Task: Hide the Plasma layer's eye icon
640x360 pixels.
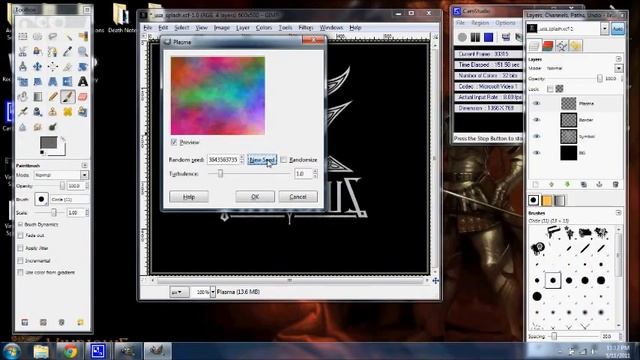Action: pos(537,104)
